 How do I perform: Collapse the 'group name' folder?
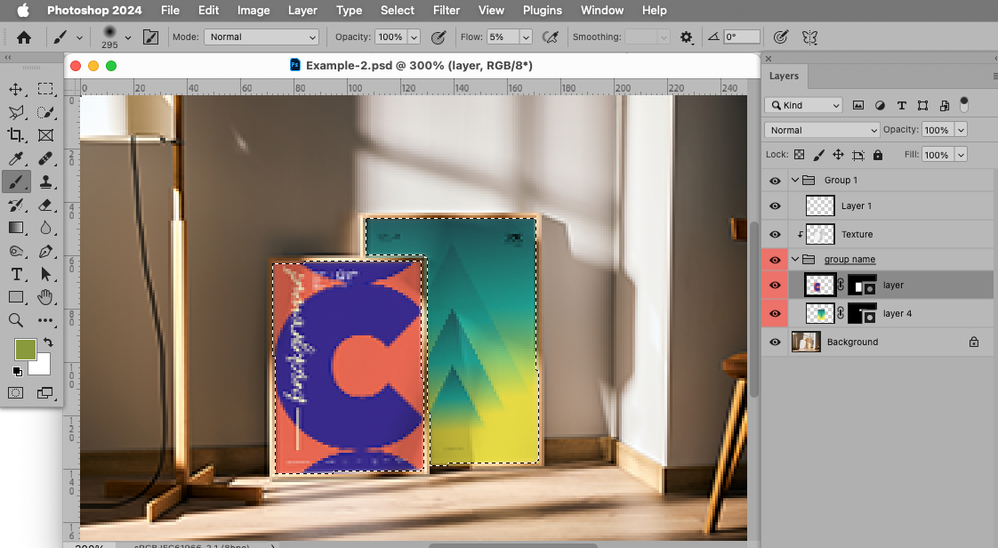tap(795, 259)
